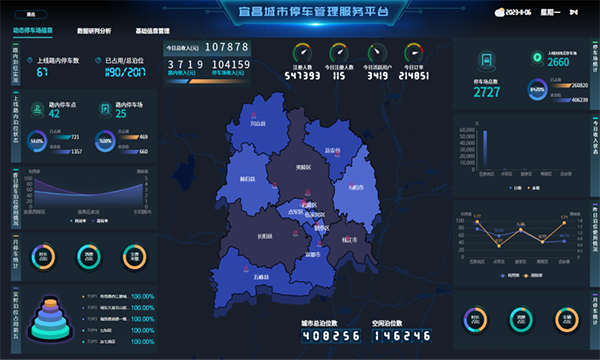Click the clock icon beside 上线路内停车数
The width and height of the screenshot is (600, 360).
coord(29,60)
